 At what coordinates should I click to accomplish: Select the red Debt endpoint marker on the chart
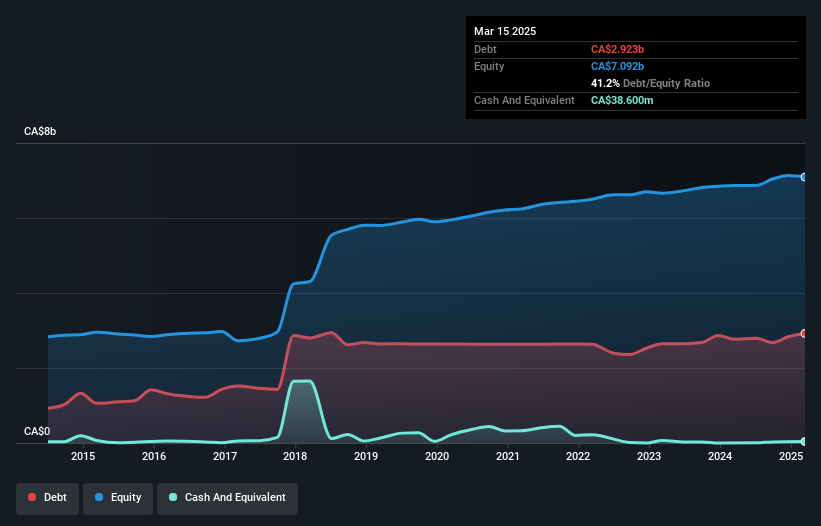(x=804, y=333)
